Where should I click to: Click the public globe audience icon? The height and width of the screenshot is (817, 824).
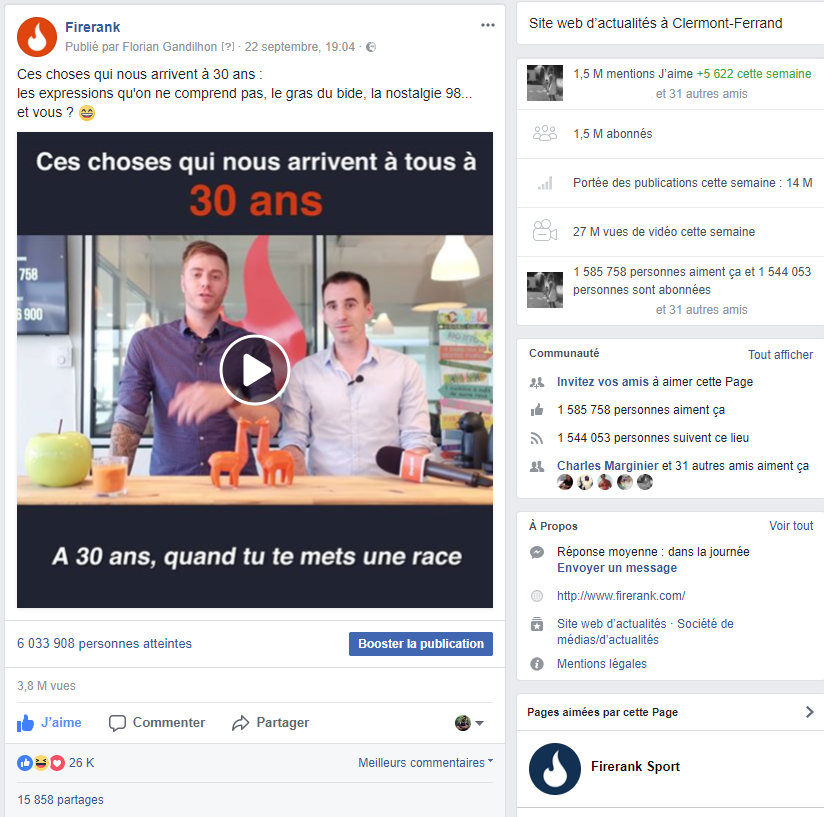(x=370, y=47)
